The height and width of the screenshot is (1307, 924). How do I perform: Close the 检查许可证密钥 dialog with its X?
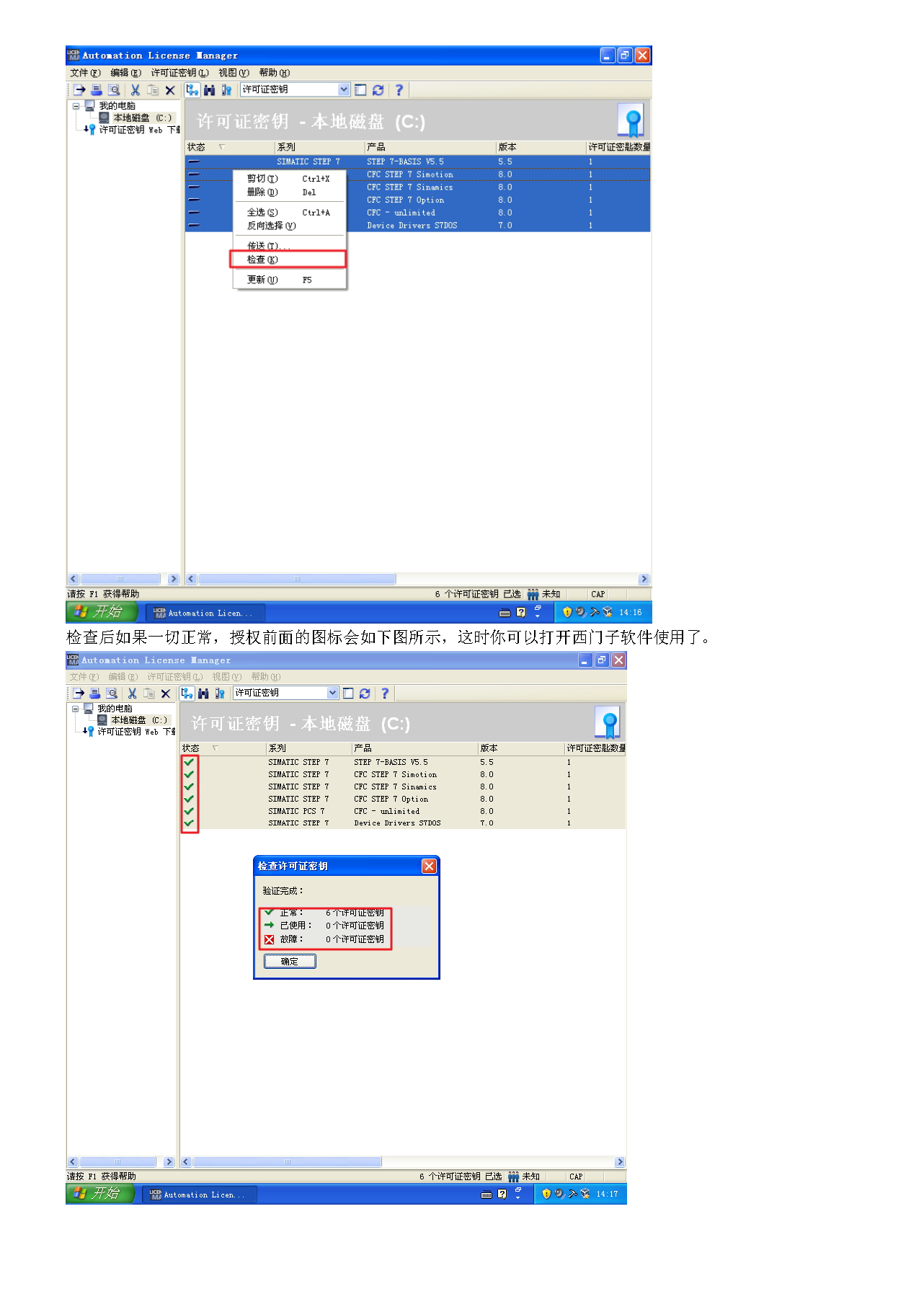[429, 866]
